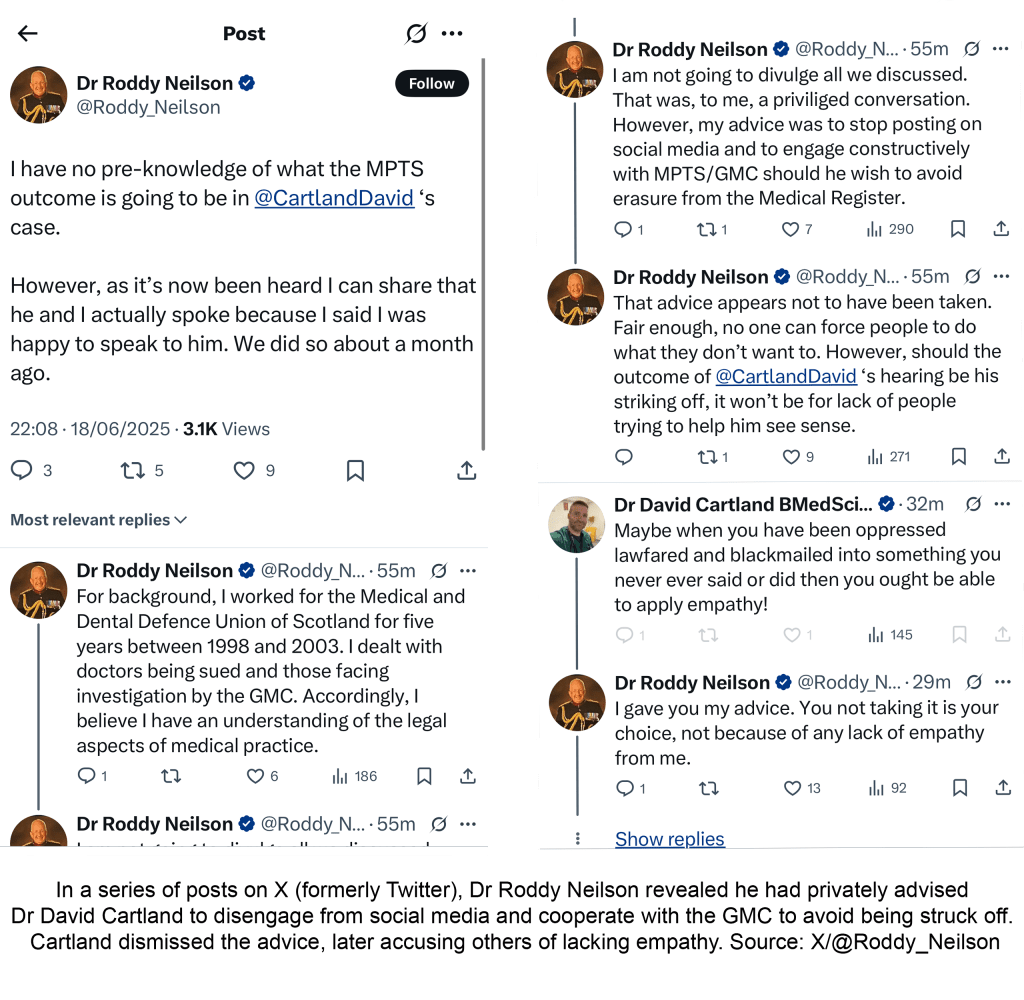The image size is (1024, 1000).
Task: Open David Cartland's profile picture
Action: [x=576, y=524]
